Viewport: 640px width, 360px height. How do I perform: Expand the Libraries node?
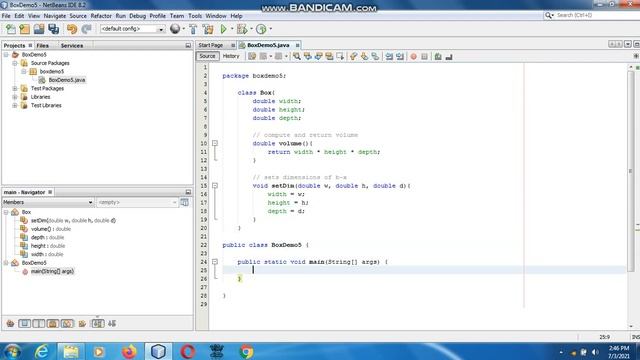coord(15,97)
